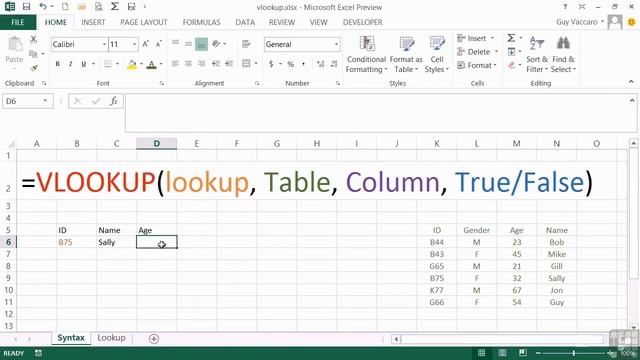Click the zoom slider handle
Screen dimensions: 640x360
pyautogui.click(x=573, y=353)
